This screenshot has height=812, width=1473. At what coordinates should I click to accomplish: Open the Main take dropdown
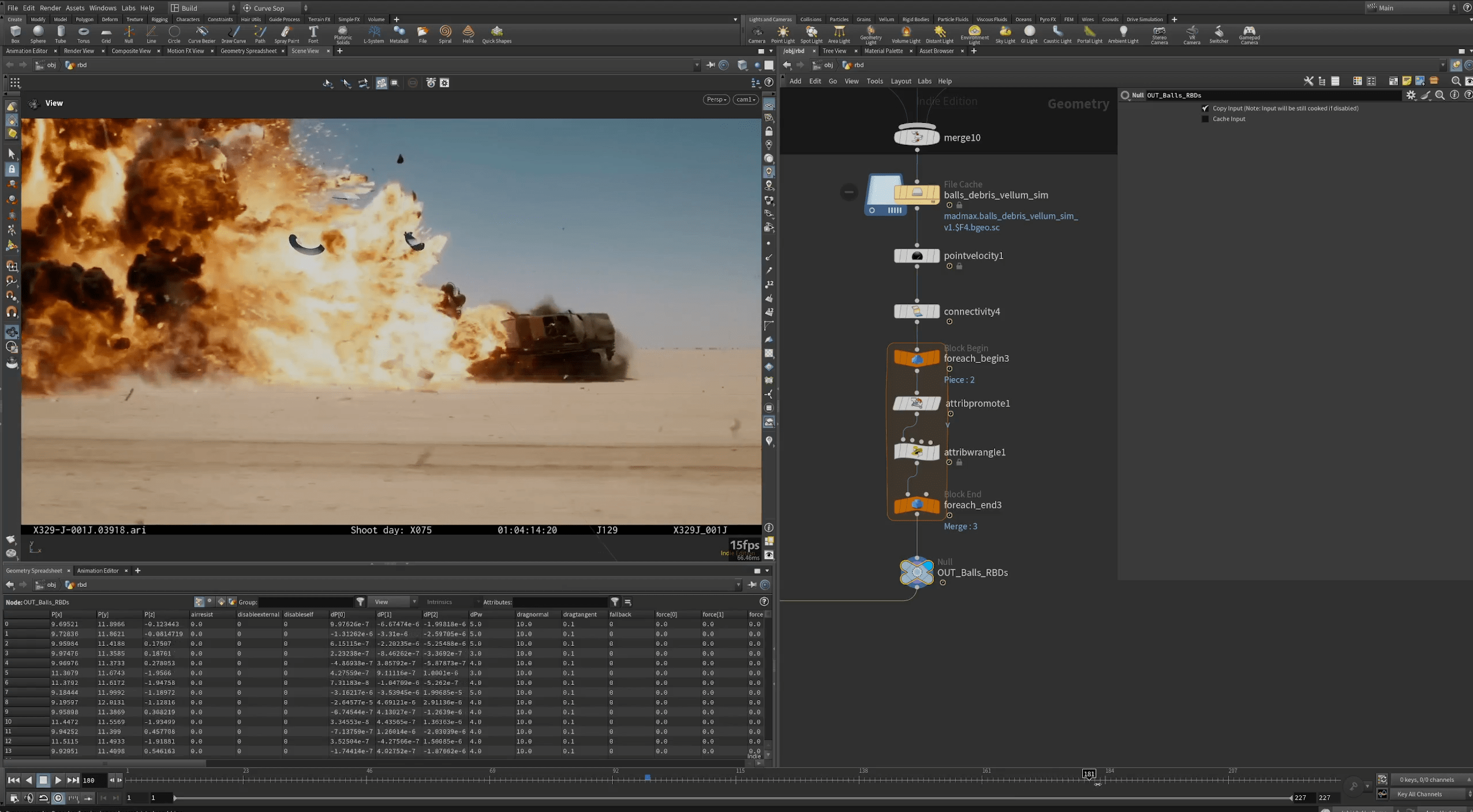point(1412,8)
